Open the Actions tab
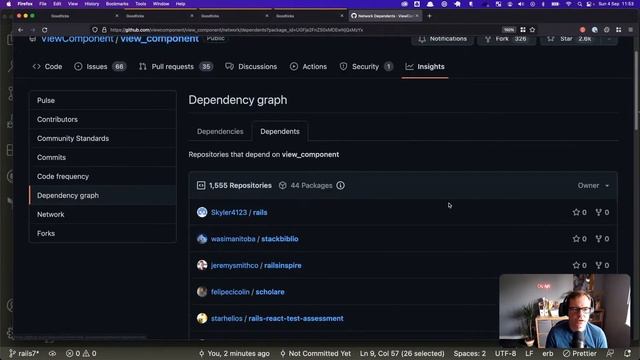Screen dimensions: 640x360 (x=309, y=67)
